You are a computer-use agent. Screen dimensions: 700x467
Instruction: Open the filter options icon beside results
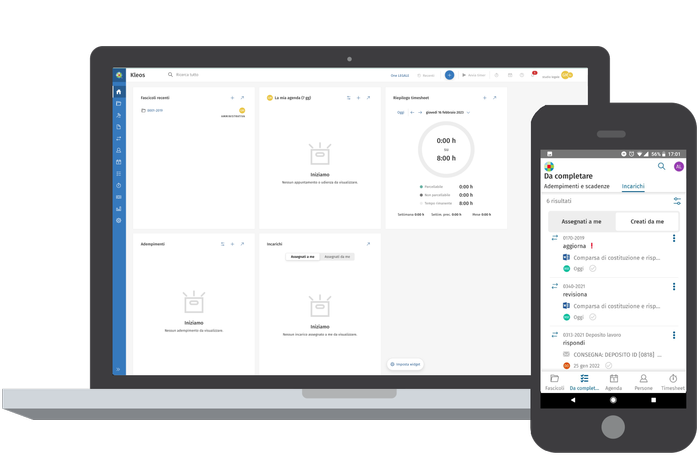[x=677, y=202]
